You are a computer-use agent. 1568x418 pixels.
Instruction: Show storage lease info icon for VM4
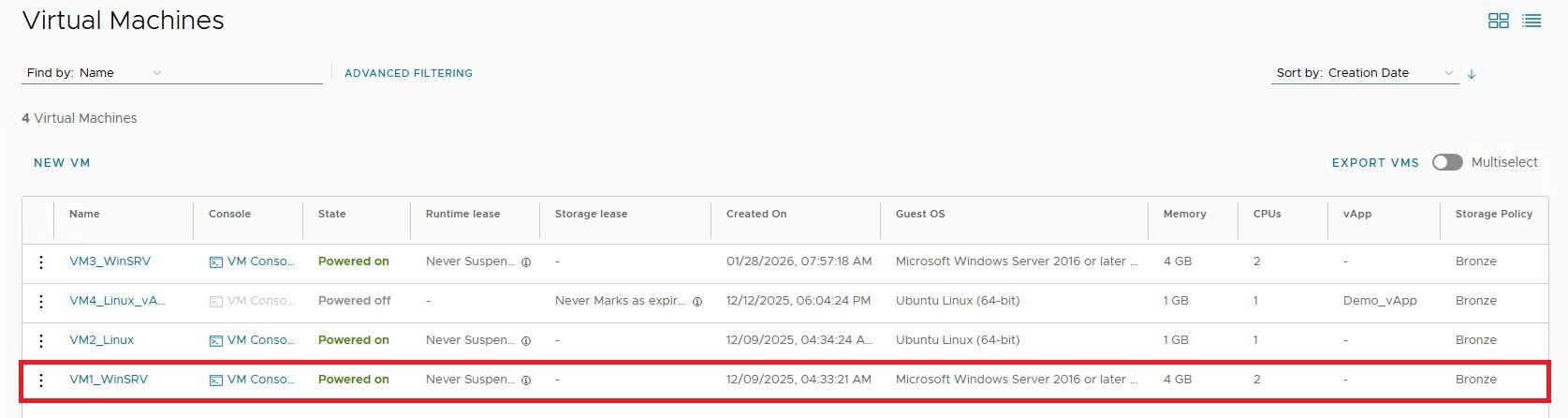[697, 302]
